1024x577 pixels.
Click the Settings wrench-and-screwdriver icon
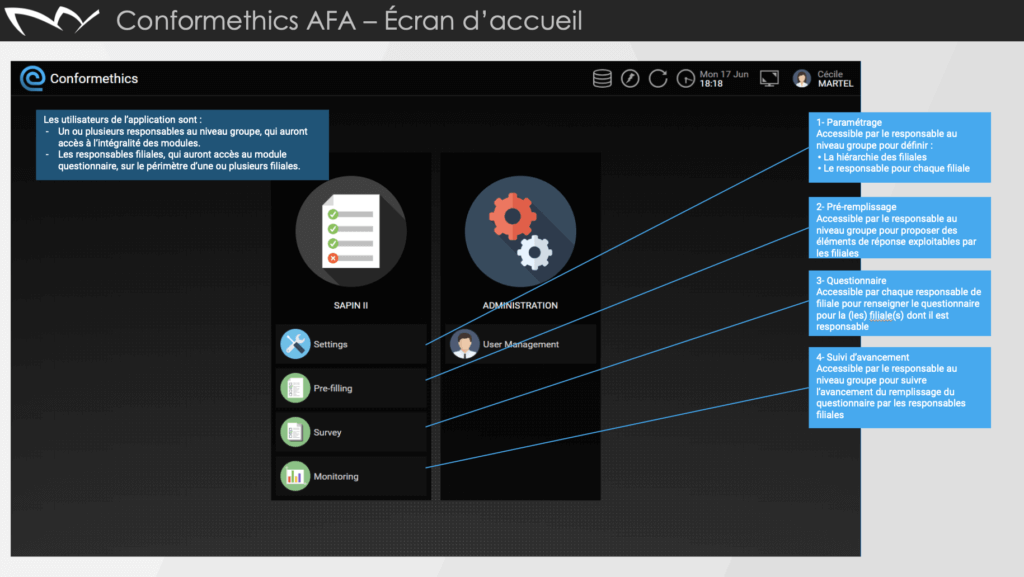click(295, 344)
